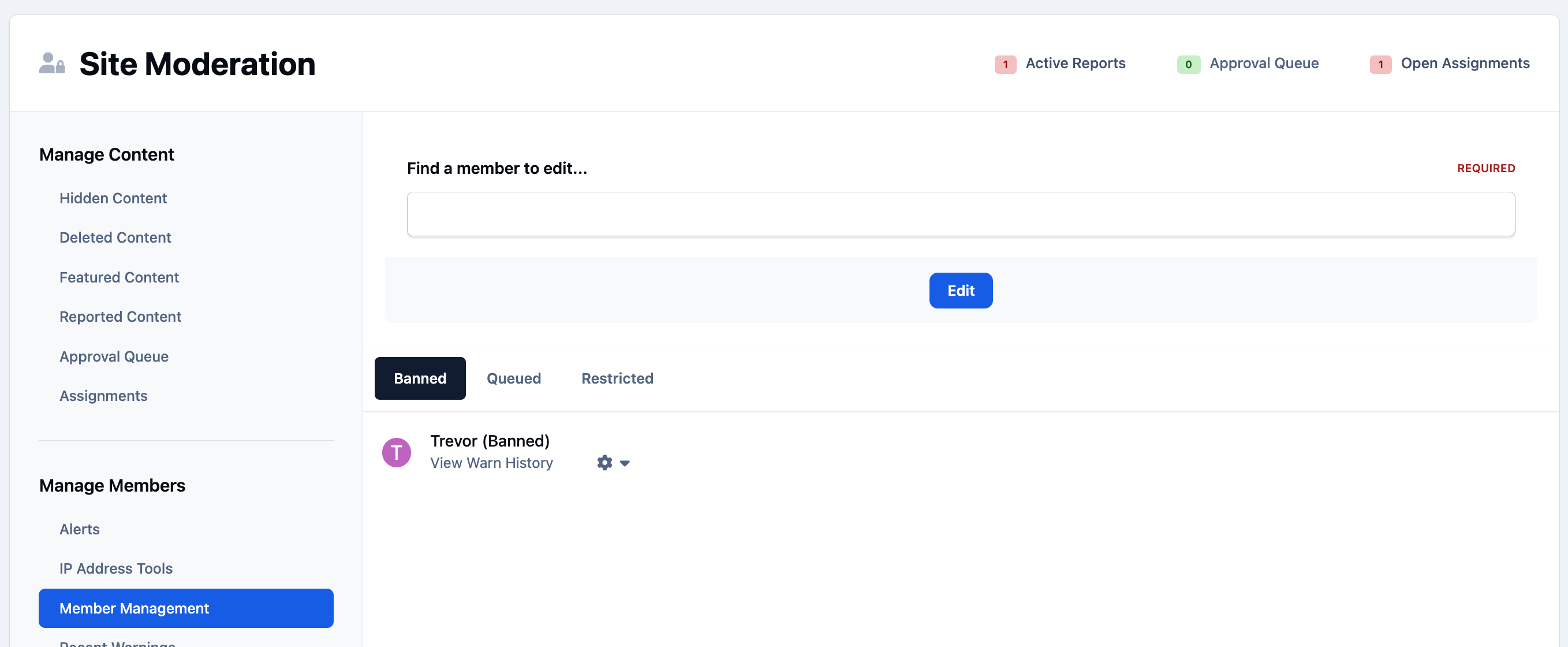Viewport: 1568px width, 647px height.
Task: Open Assignments in sidebar
Action: (x=103, y=396)
